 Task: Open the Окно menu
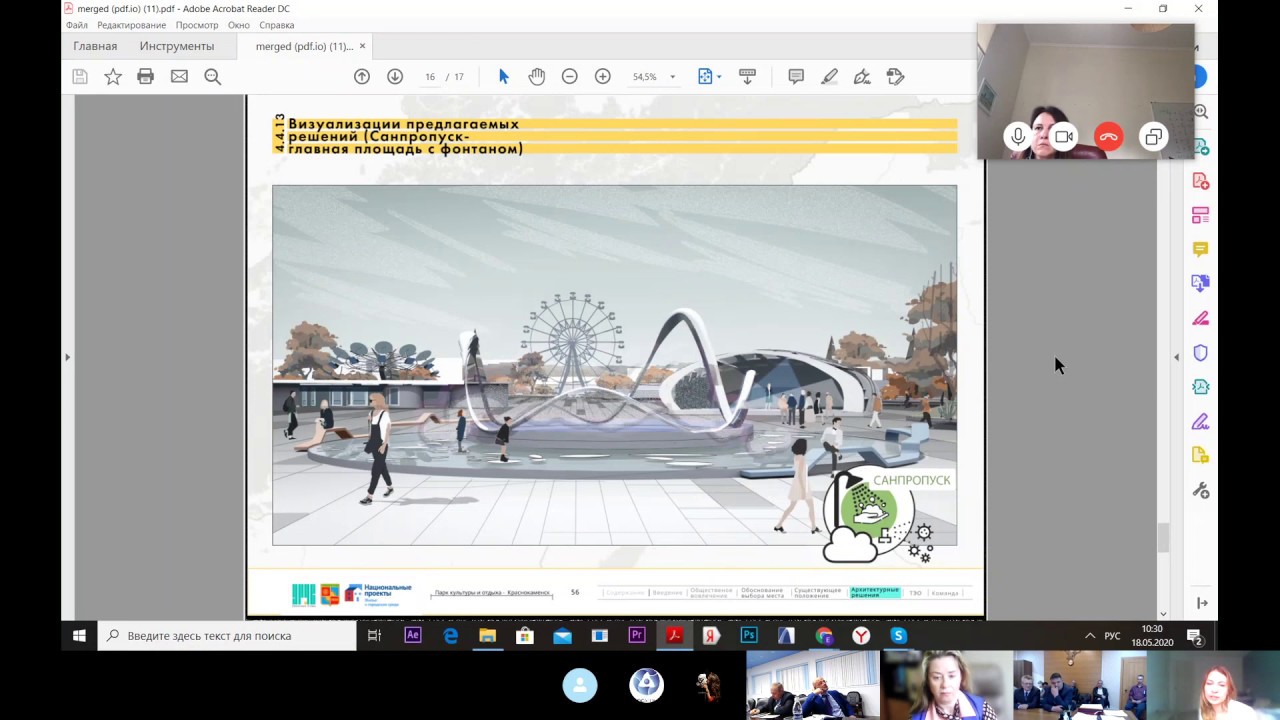coord(238,25)
